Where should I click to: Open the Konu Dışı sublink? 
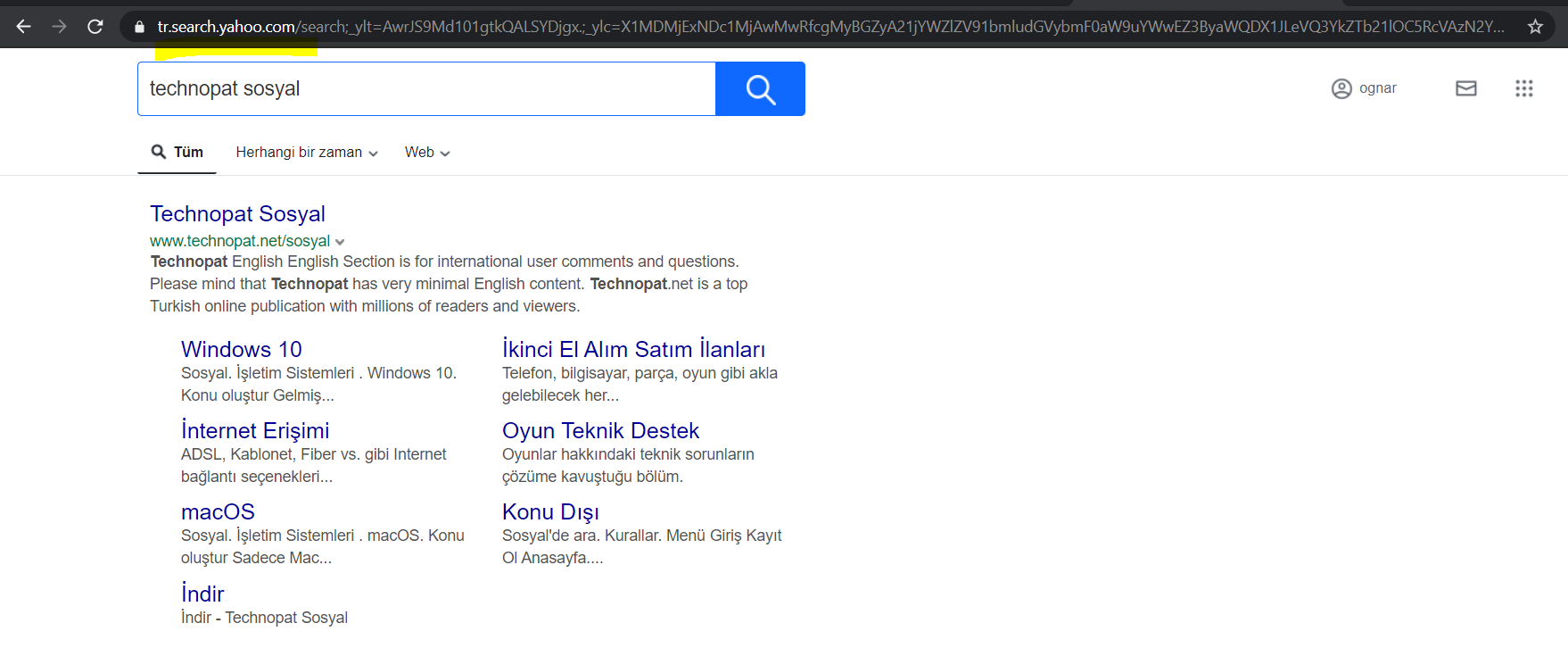coord(550,511)
